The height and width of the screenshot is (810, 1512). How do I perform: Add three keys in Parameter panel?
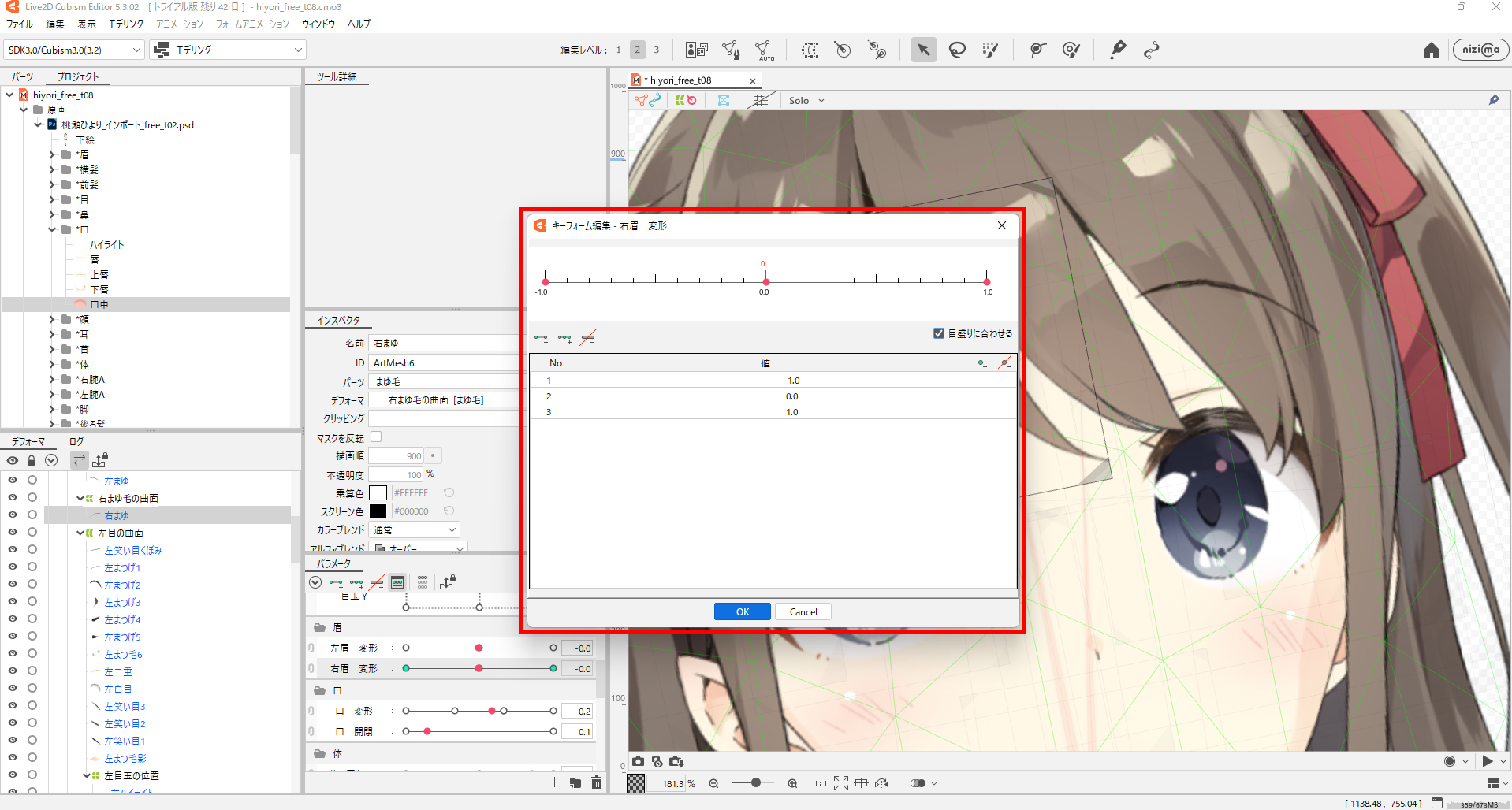[356, 583]
